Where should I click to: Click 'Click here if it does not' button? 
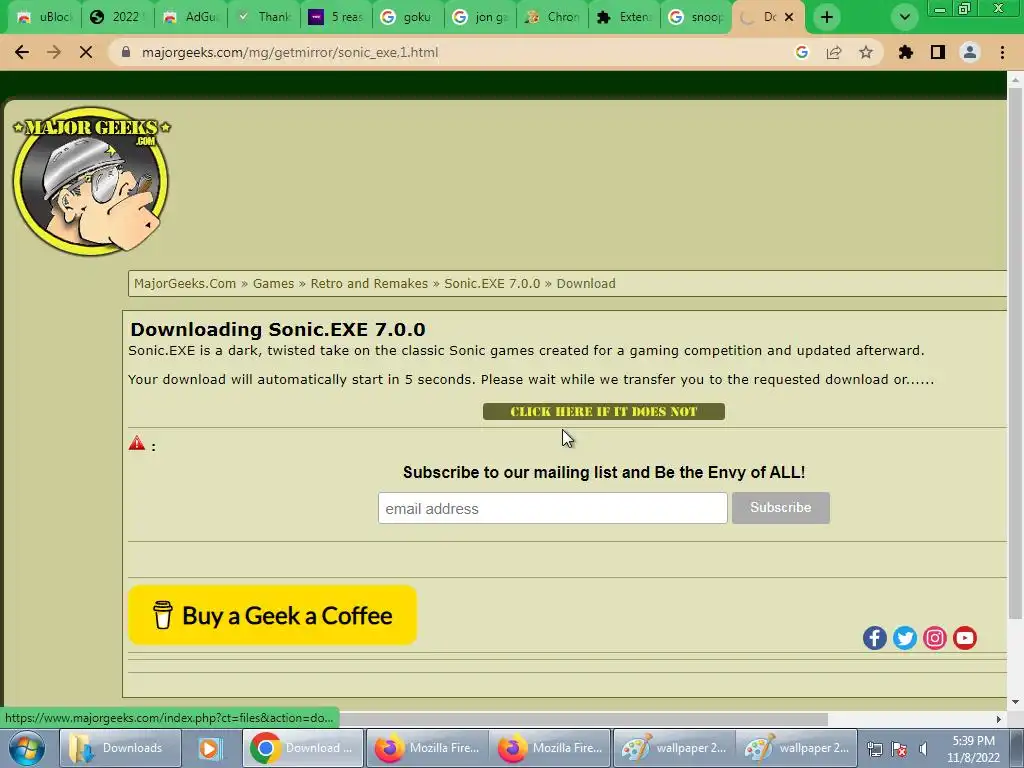(603, 411)
